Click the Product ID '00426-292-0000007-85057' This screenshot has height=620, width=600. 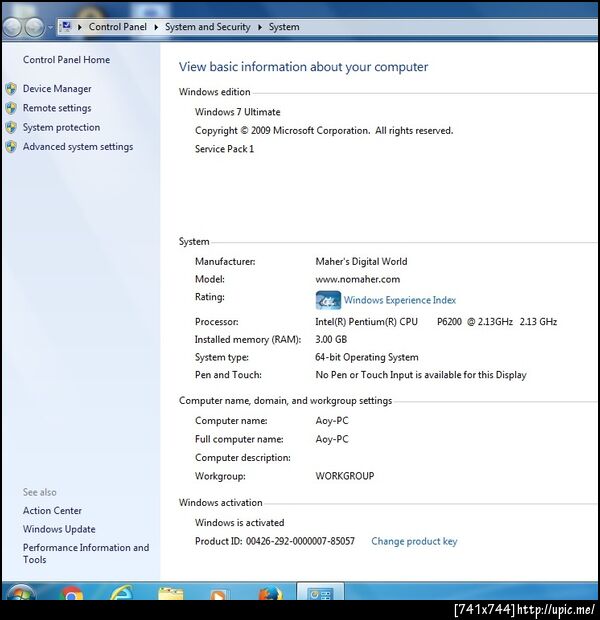coord(300,541)
